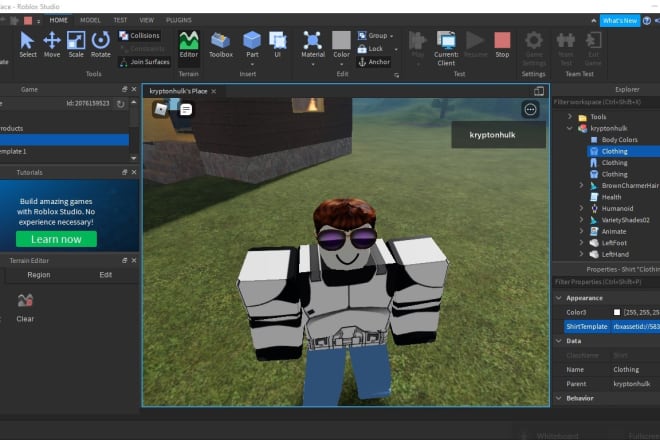Stop the running test
The image size is (660, 440).
coord(502,44)
